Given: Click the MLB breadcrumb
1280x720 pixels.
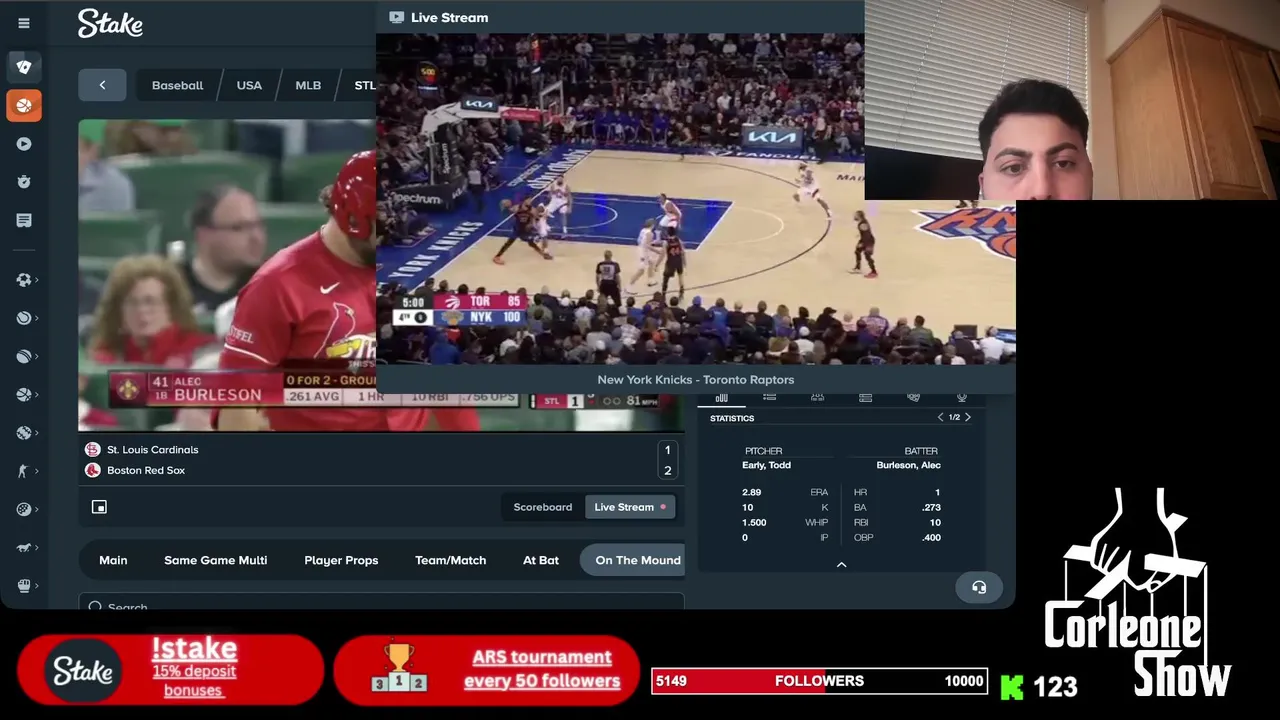Looking at the screenshot, I should coord(308,85).
